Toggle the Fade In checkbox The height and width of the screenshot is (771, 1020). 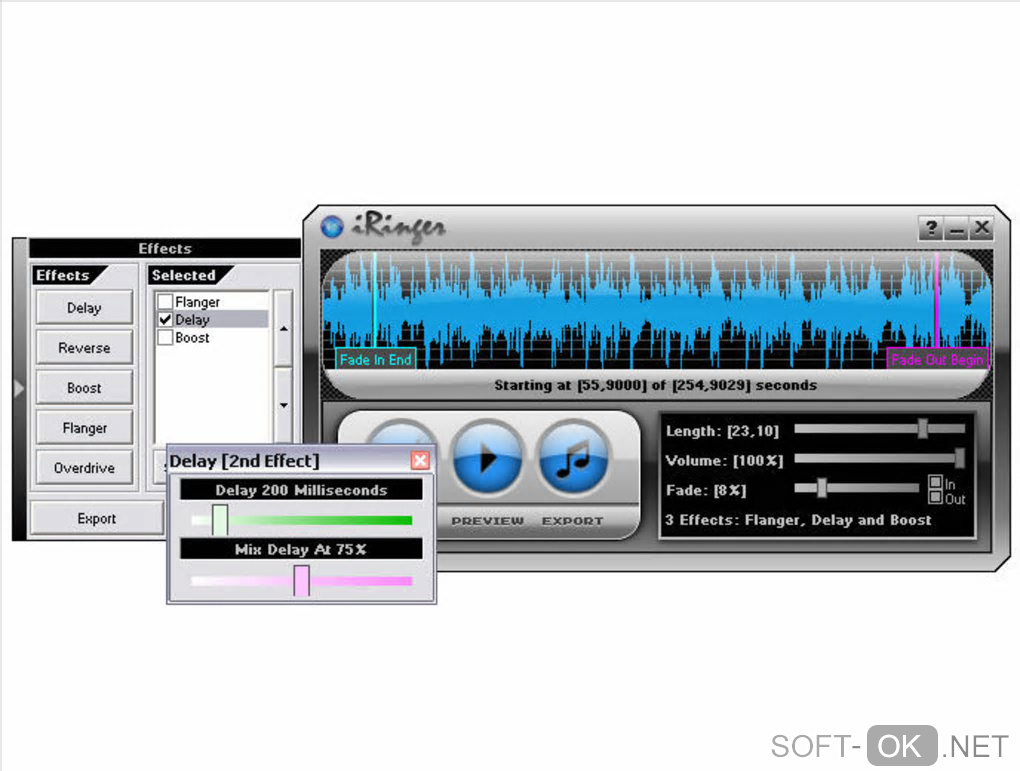pos(935,482)
